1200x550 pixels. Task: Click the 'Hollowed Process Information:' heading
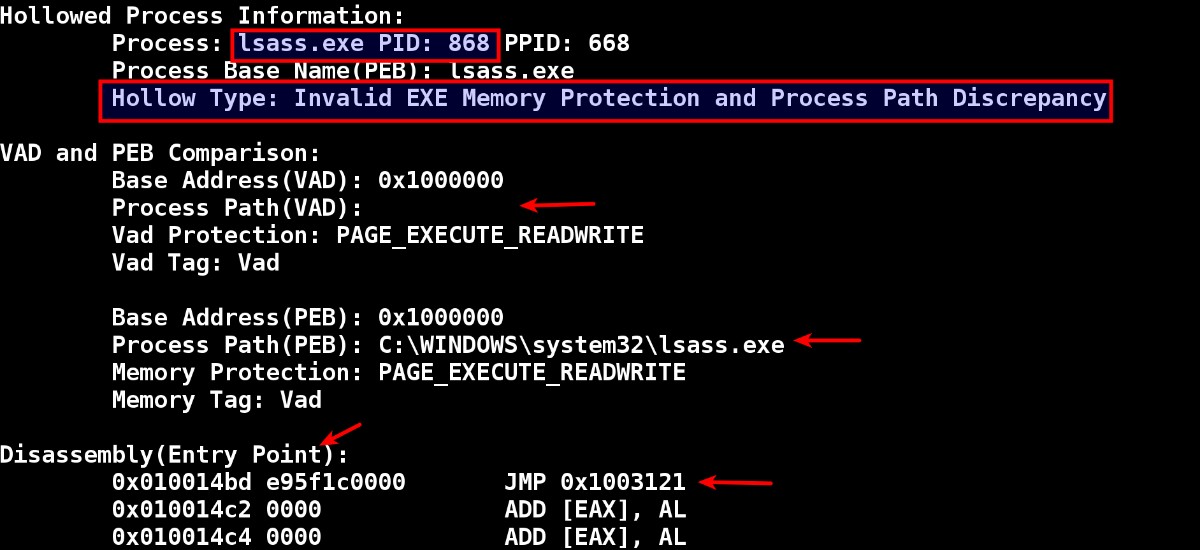202,16
